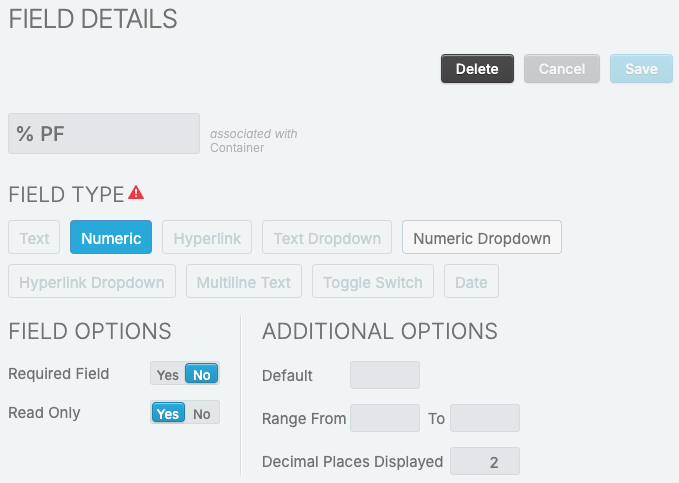Screen dimensions: 679x483
Task: Set Required Field to No
Action: coord(202,375)
